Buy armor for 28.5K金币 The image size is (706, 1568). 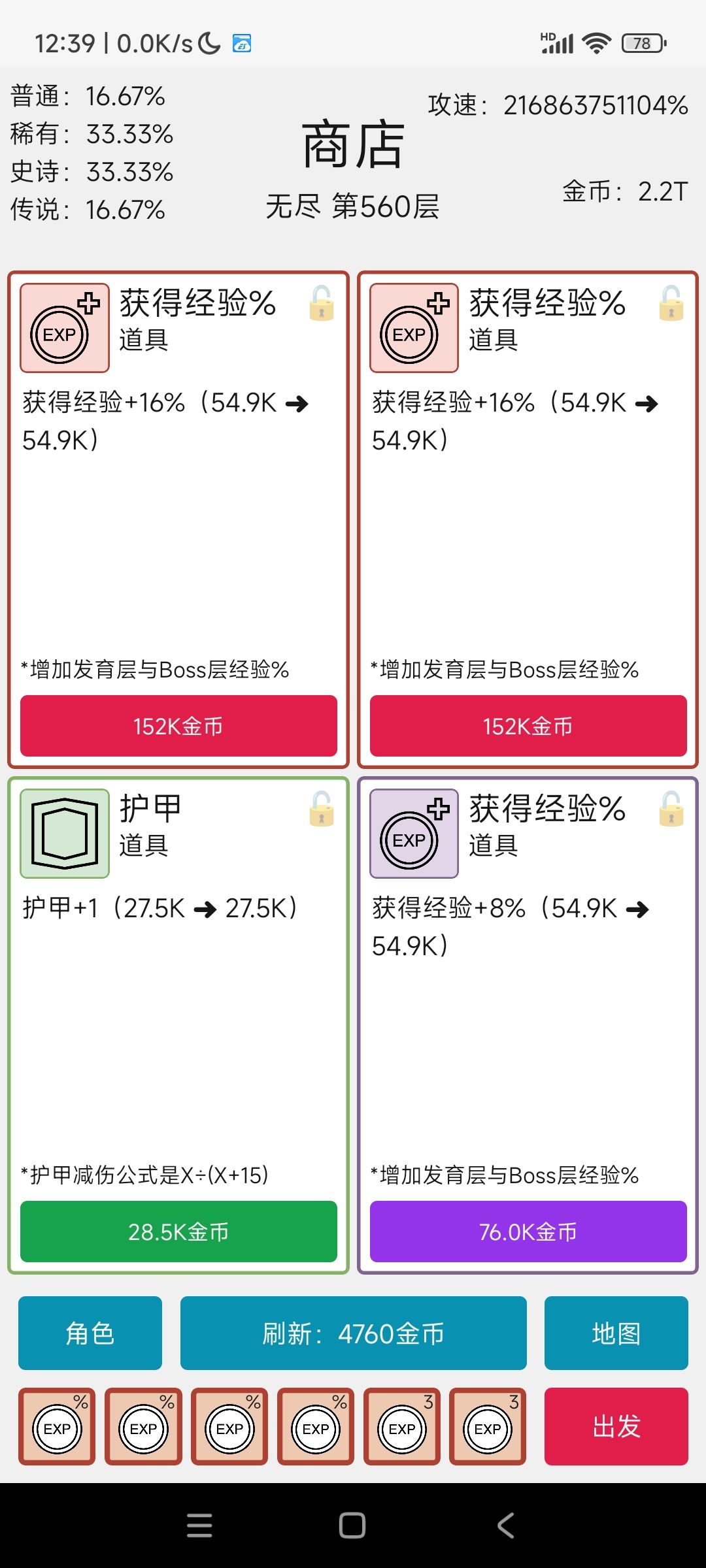point(178,1232)
